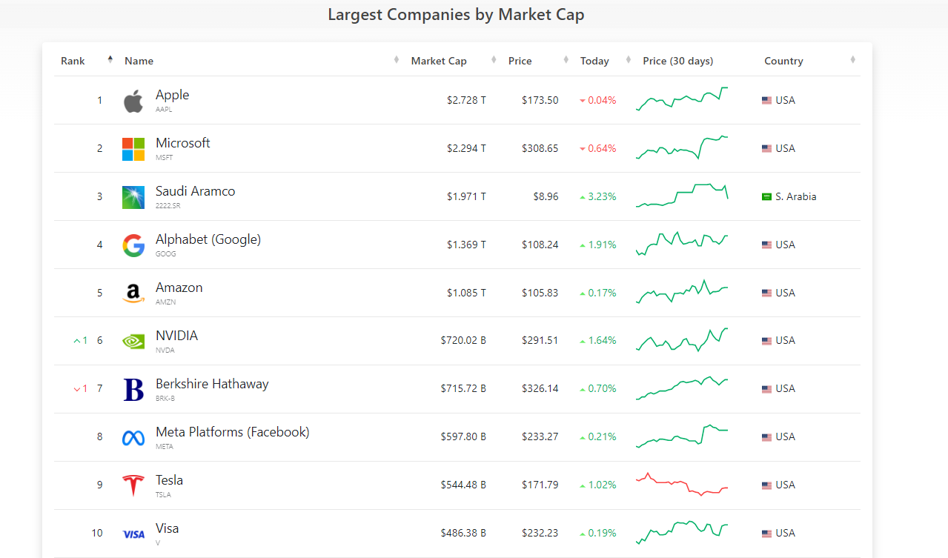The width and height of the screenshot is (948, 558).
Task: Sort by Country column arrow
Action: (853, 59)
